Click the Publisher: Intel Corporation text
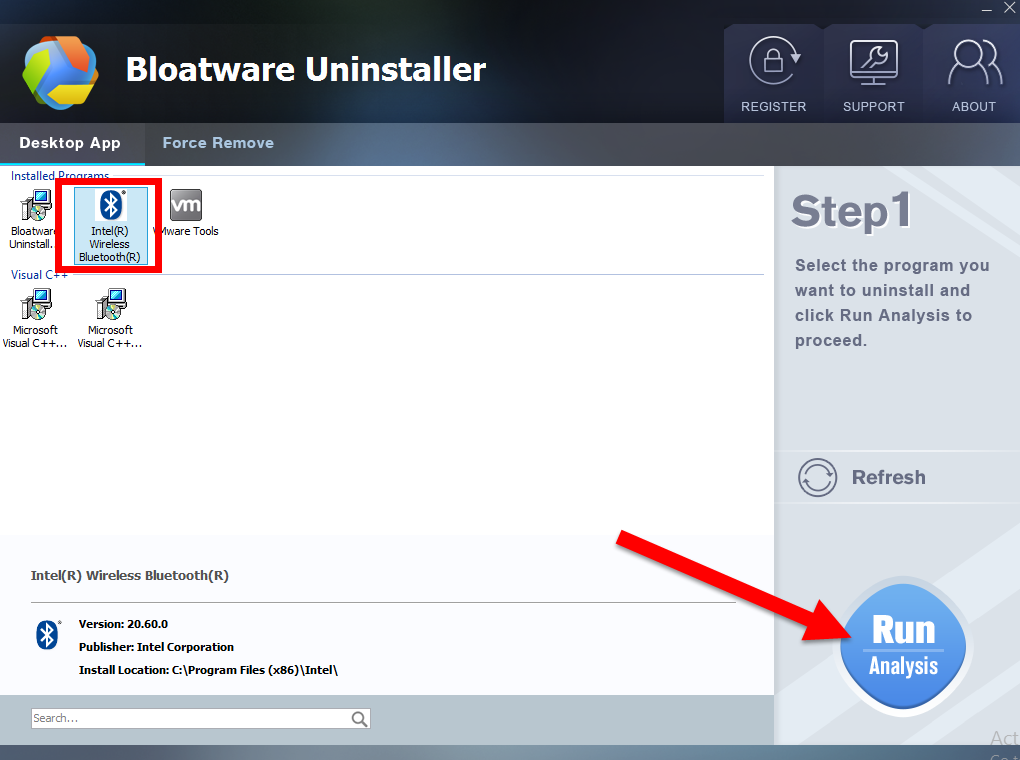Image resolution: width=1020 pixels, height=760 pixels. pos(156,647)
